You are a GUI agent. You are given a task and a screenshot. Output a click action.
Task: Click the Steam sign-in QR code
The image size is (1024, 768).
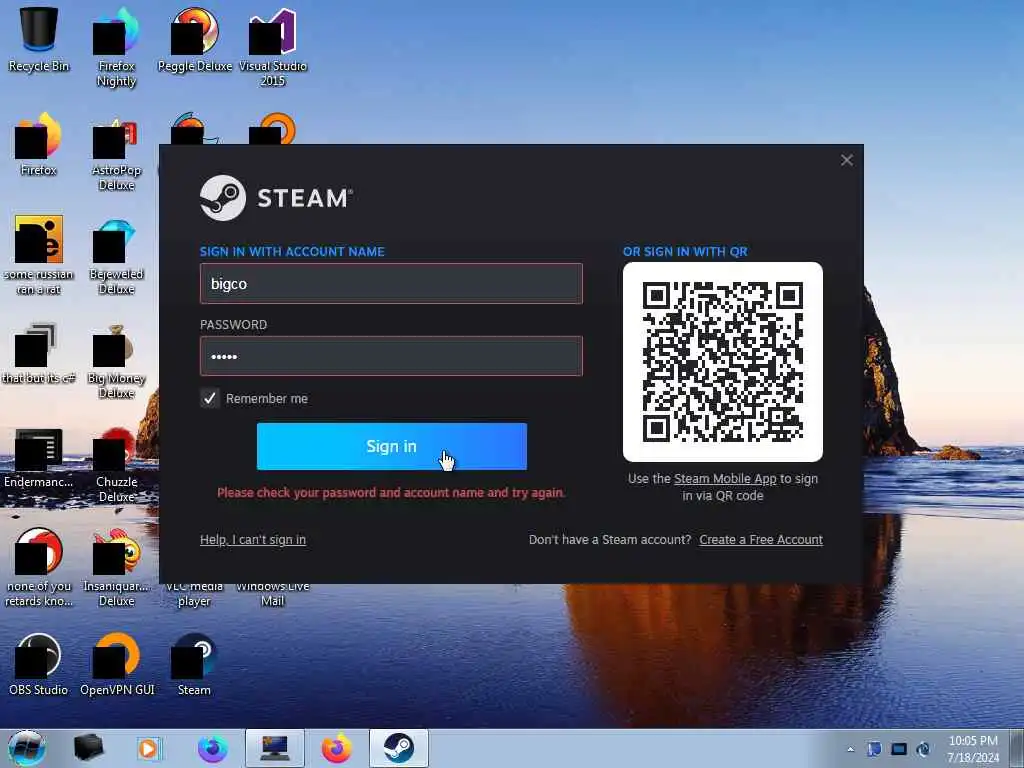723,362
